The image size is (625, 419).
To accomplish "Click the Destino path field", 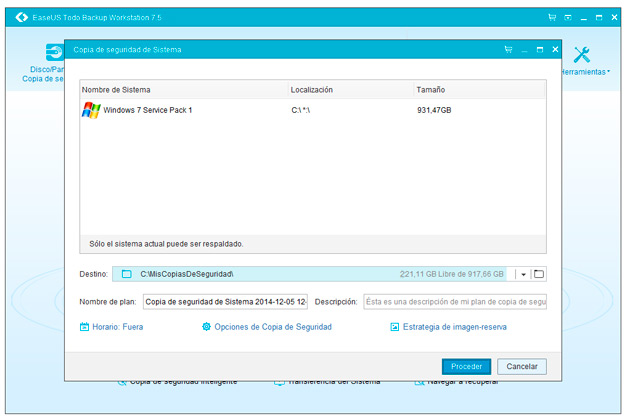I will click(309, 274).
